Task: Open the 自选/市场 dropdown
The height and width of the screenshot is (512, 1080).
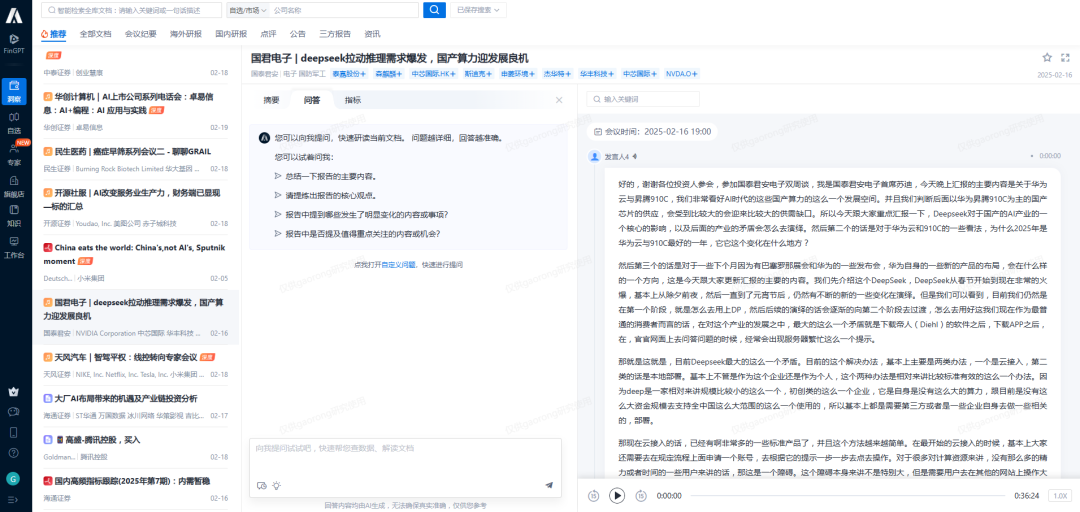Action: (x=246, y=10)
